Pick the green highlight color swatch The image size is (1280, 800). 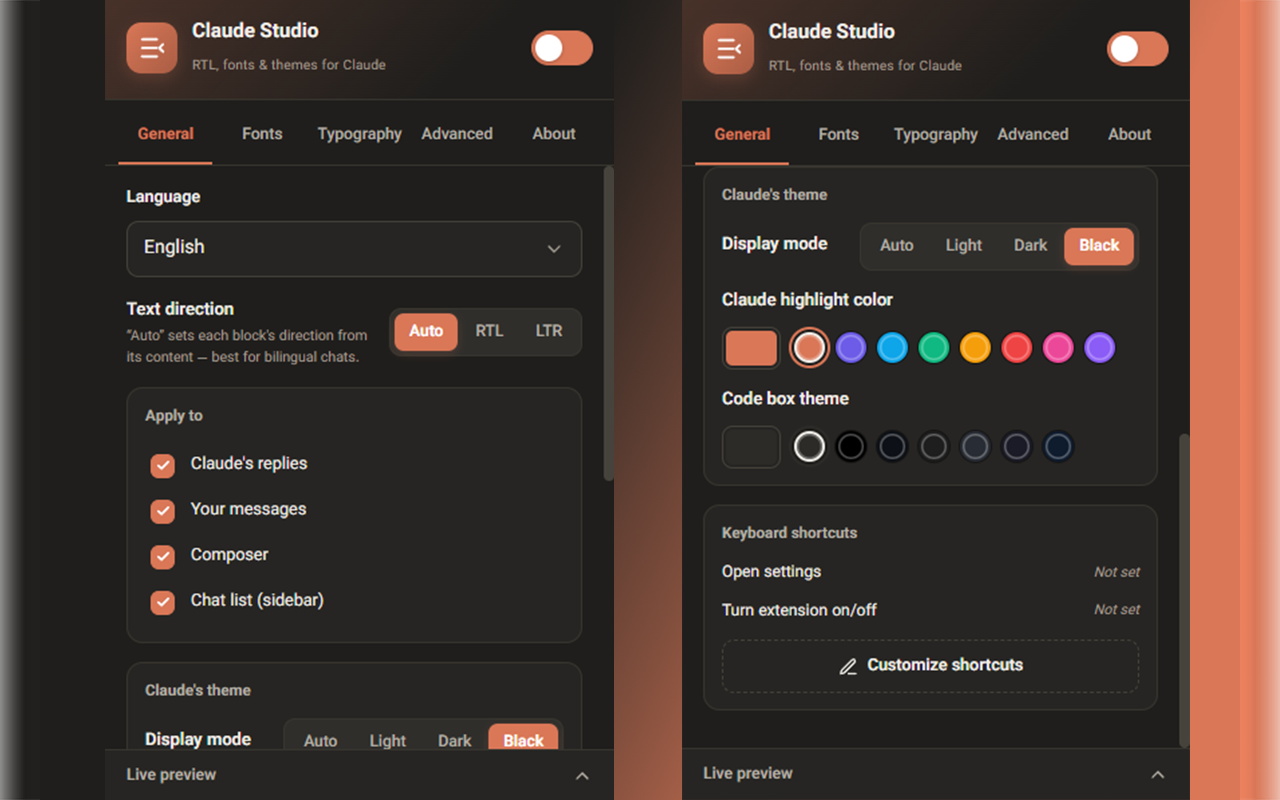(934, 348)
